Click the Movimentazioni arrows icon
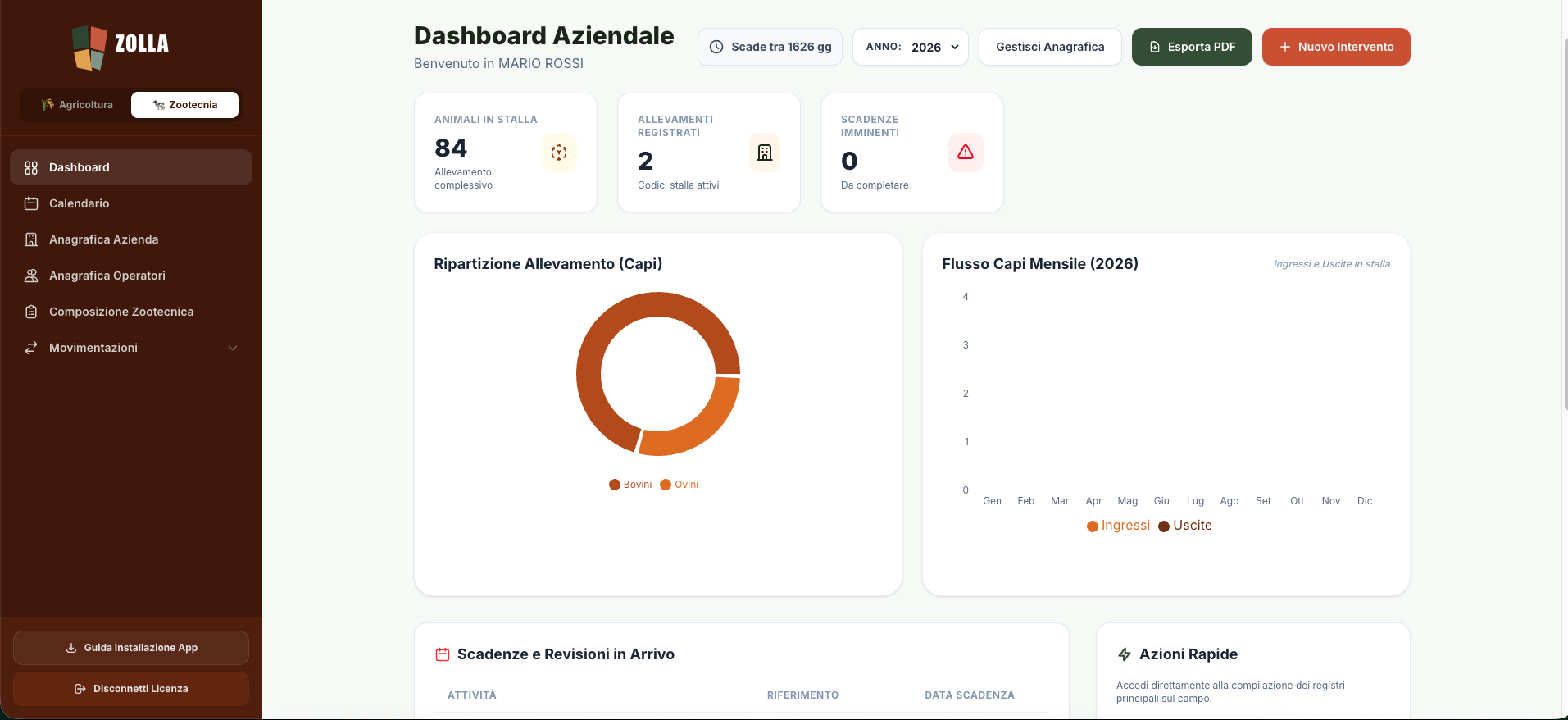The image size is (1568, 720). click(x=31, y=348)
